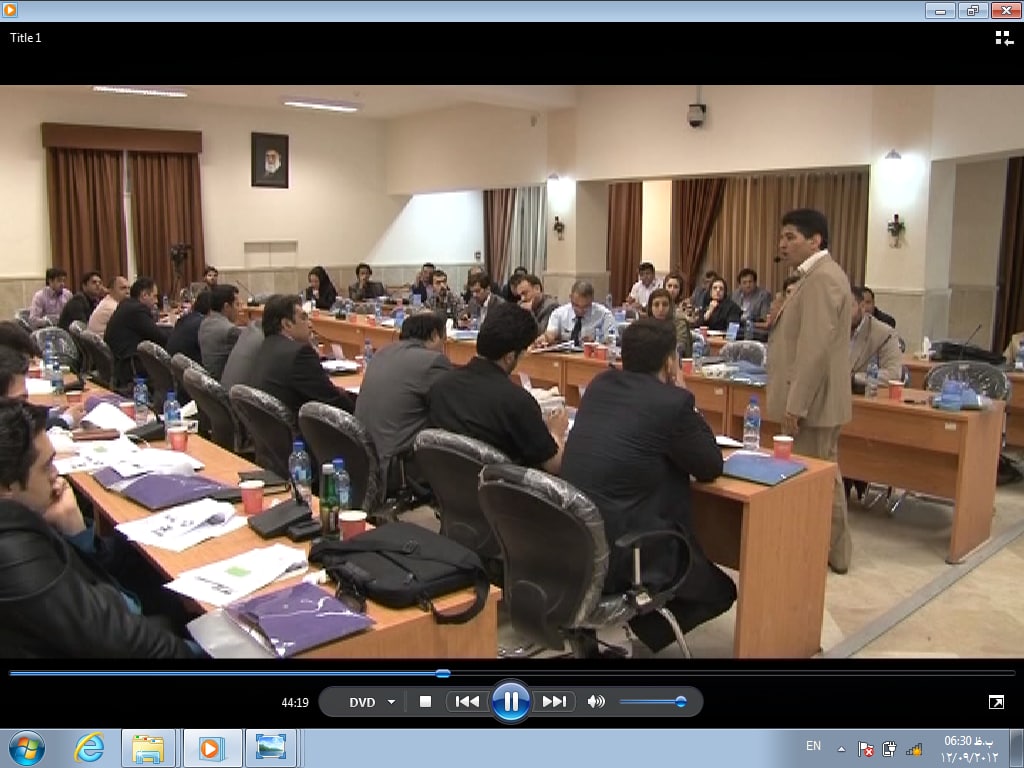Click the video playback area
Screen dimensions: 1024x768
(512, 372)
